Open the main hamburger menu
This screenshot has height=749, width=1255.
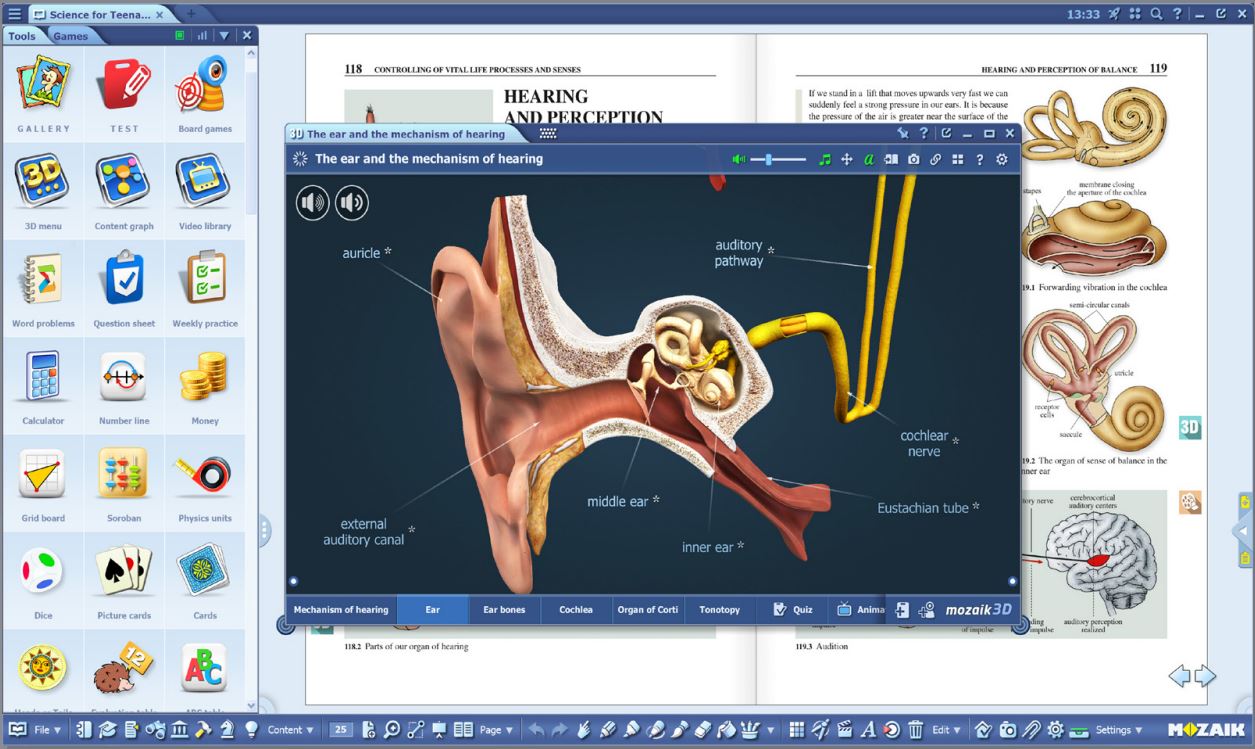coord(14,15)
